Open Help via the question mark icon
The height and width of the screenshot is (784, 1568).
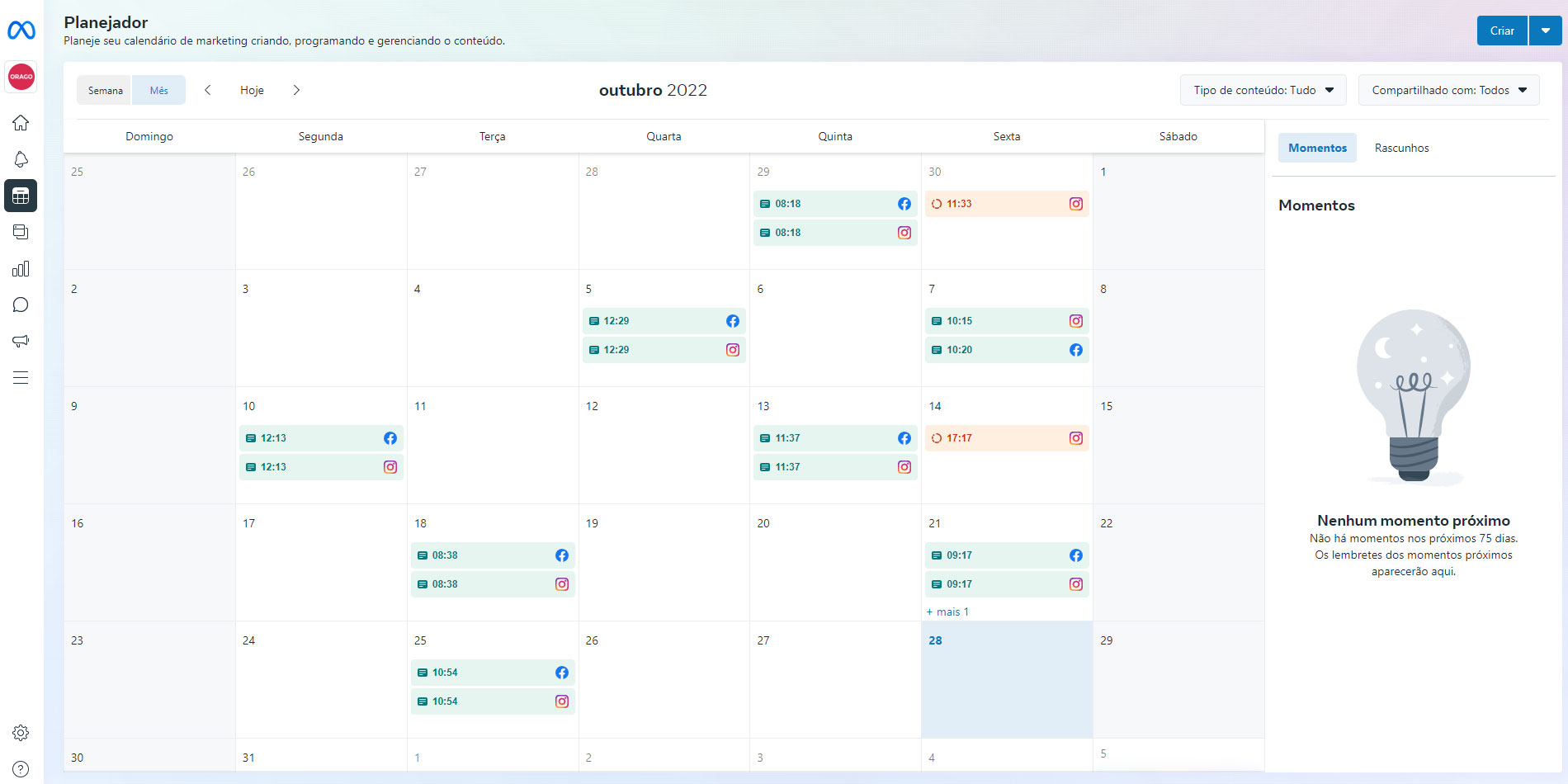coord(21,768)
